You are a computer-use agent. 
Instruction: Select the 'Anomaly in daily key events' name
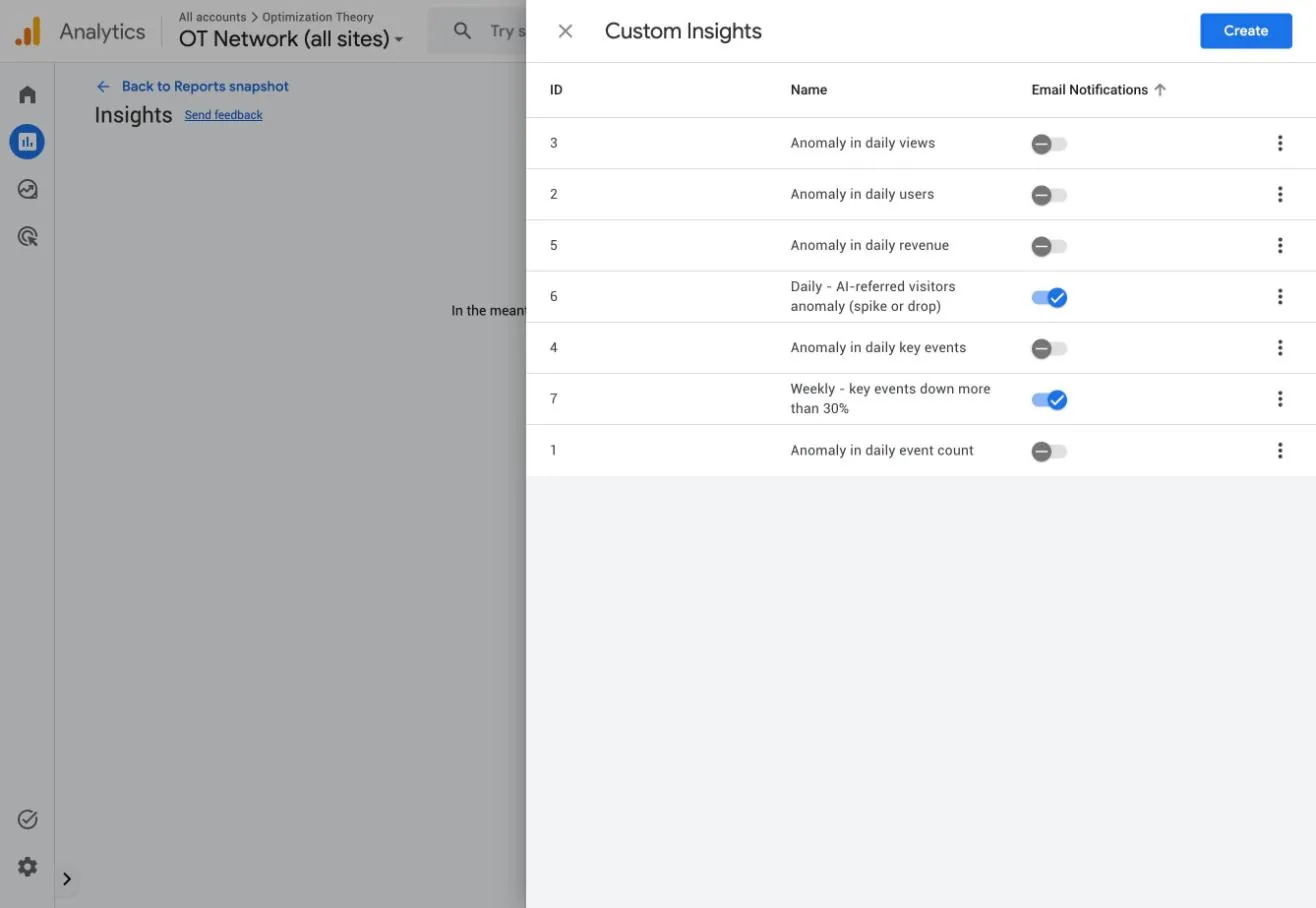tap(878, 348)
